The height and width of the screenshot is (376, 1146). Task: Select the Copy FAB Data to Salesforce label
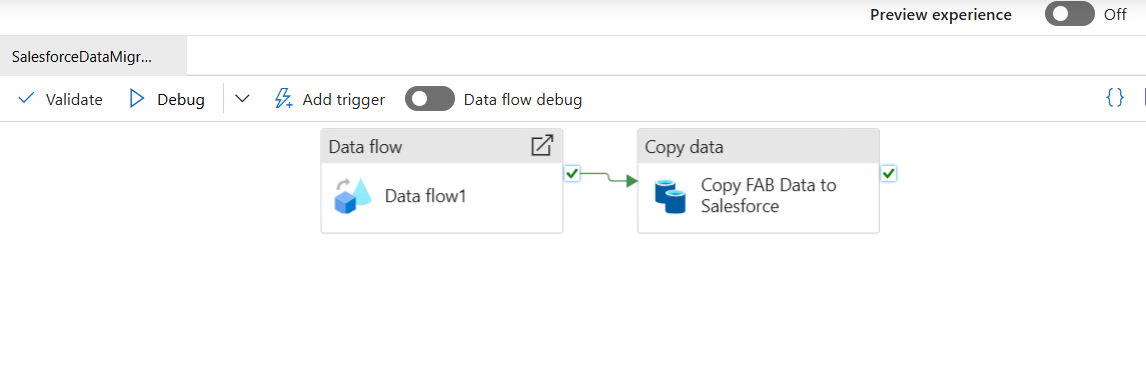[768, 195]
